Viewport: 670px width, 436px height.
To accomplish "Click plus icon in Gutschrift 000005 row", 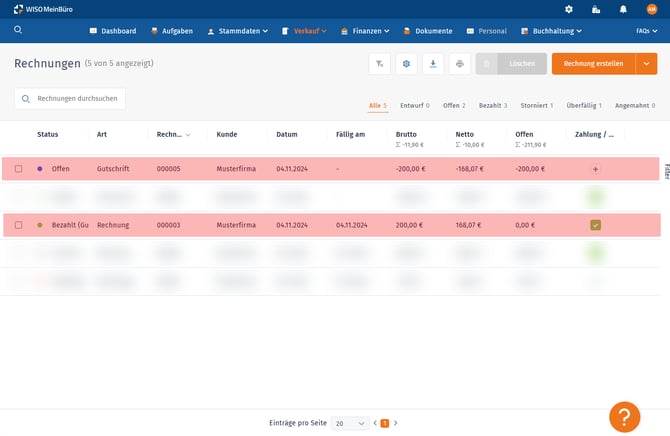I will click(x=596, y=169).
